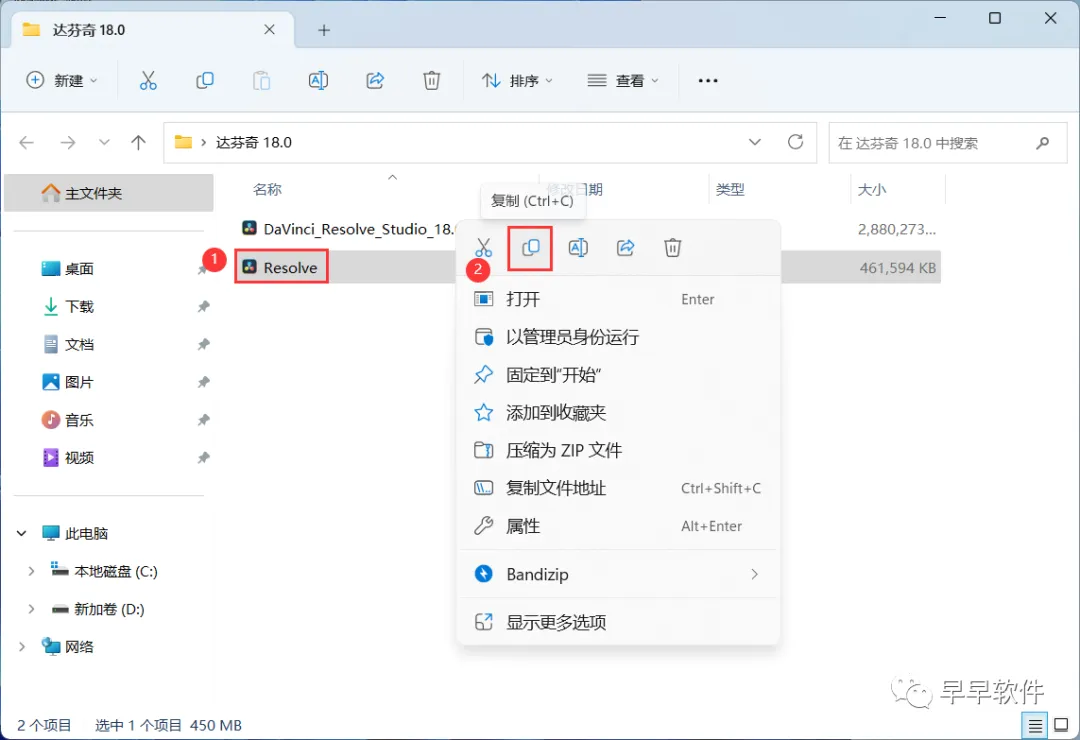Screen dimensions: 1080x740
Task: Click Copy icon in context menu
Action: (530, 247)
